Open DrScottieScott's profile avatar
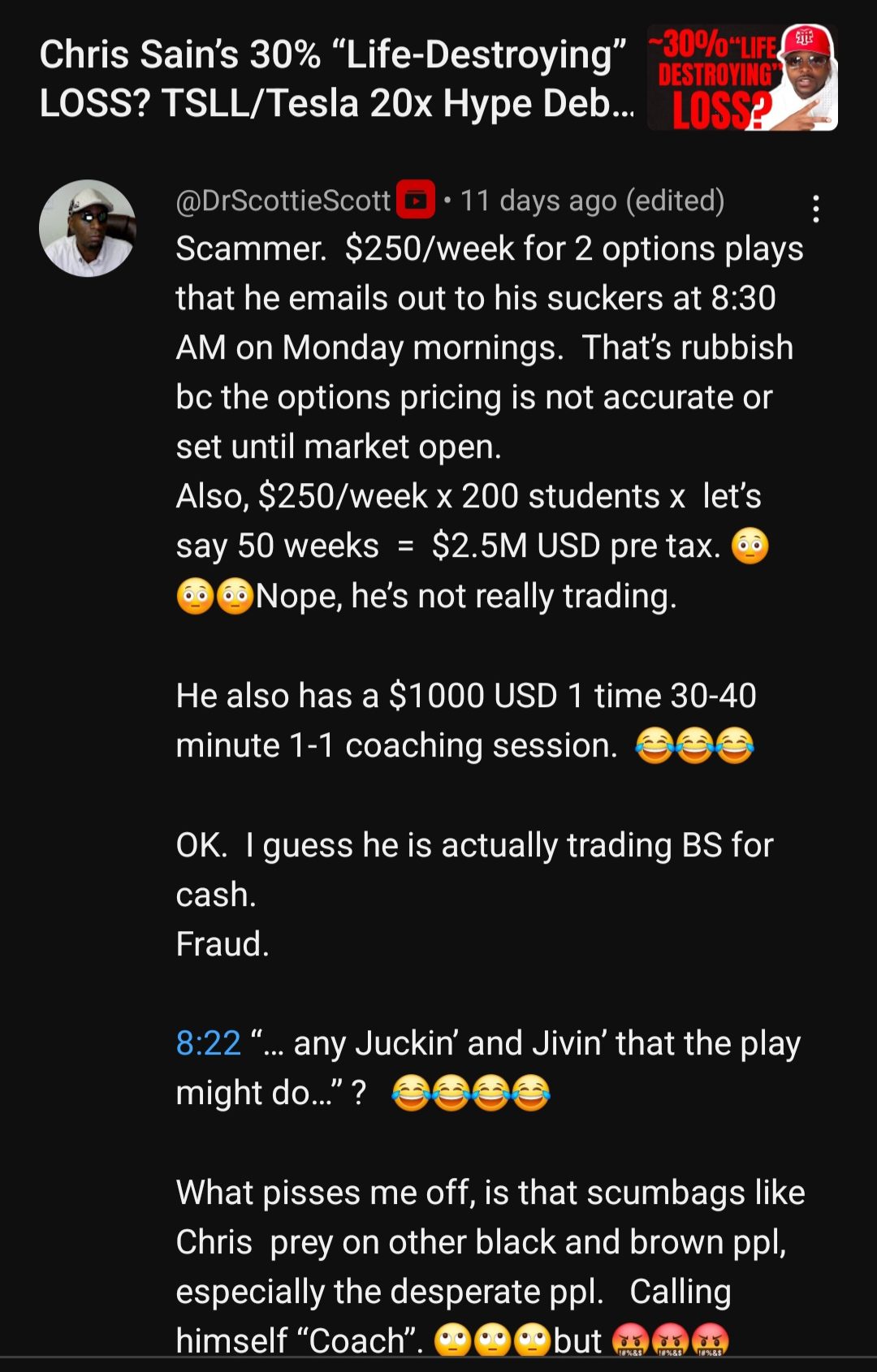The image size is (877, 1372). (88, 228)
